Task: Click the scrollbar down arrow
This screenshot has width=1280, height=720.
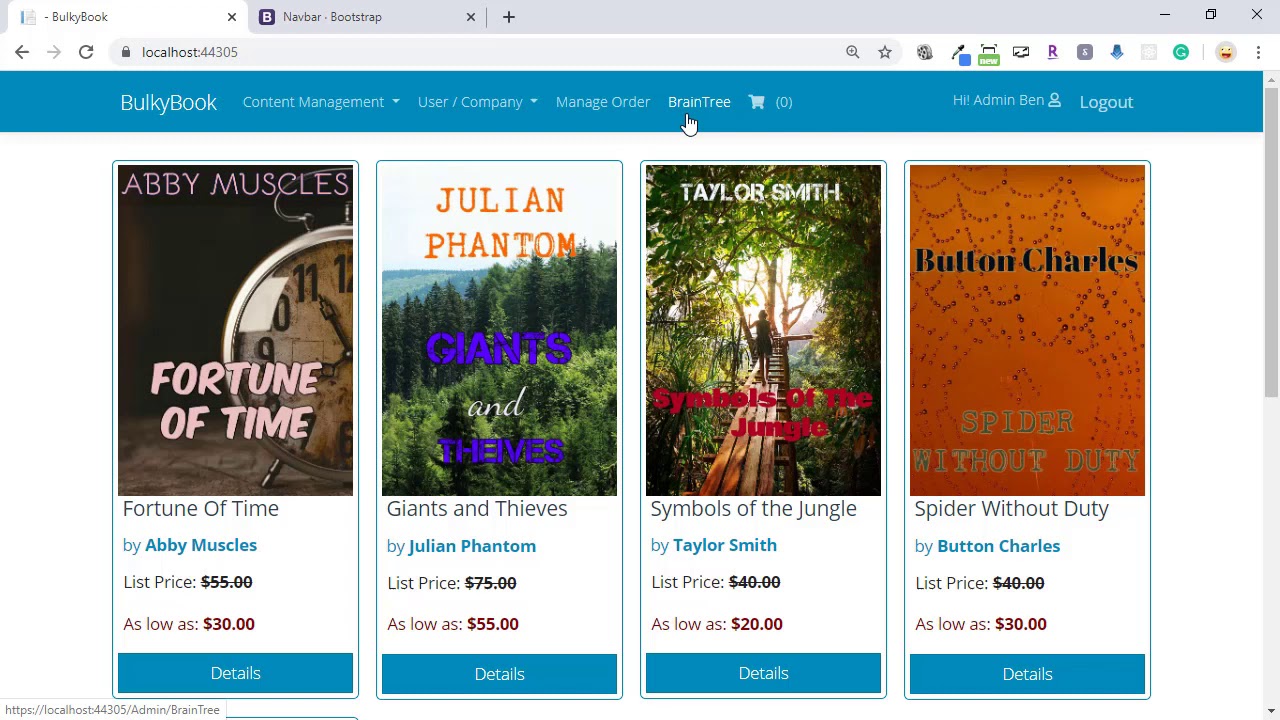Action: click(1271, 711)
